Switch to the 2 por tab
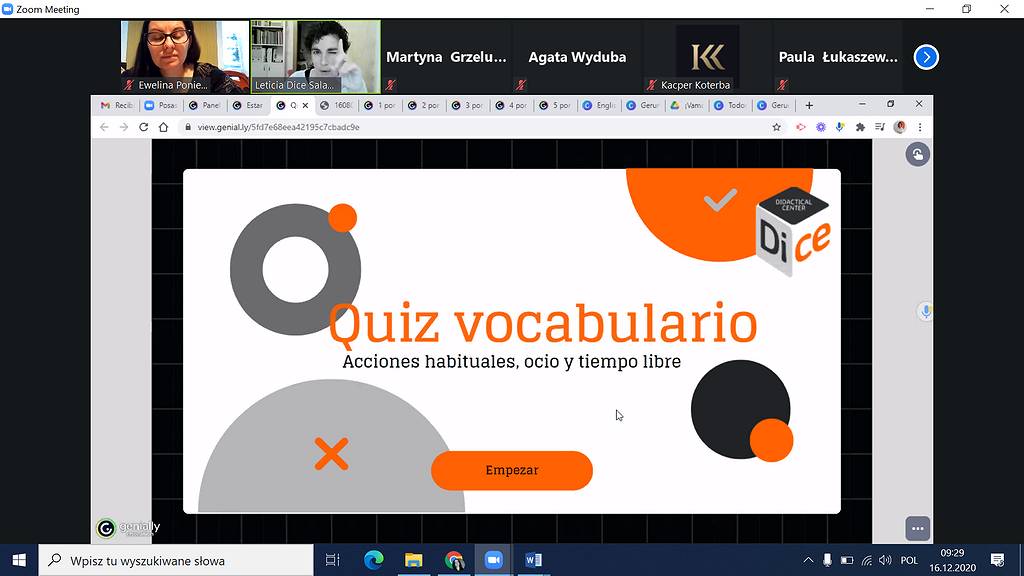 click(424, 105)
